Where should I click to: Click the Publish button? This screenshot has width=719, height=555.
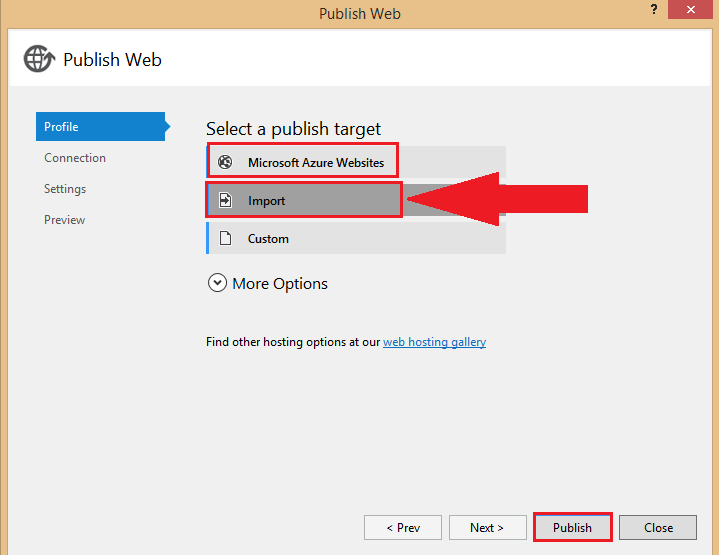[x=572, y=527]
